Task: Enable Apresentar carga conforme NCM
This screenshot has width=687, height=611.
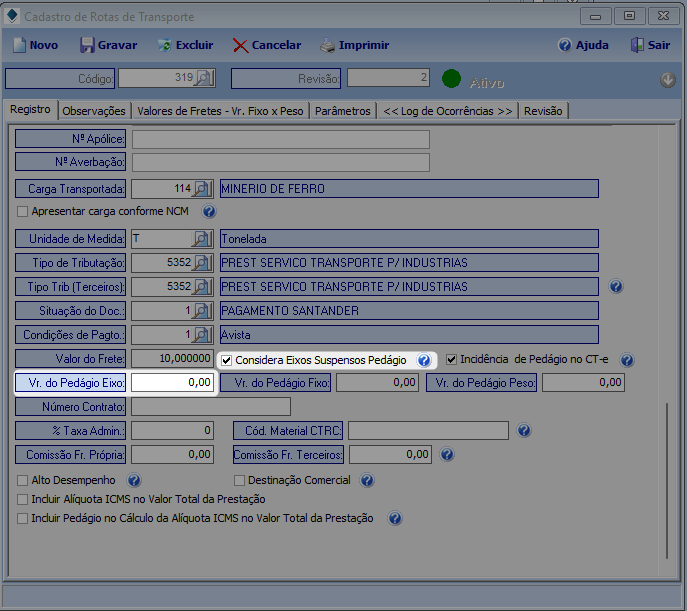Action: (x=23, y=212)
